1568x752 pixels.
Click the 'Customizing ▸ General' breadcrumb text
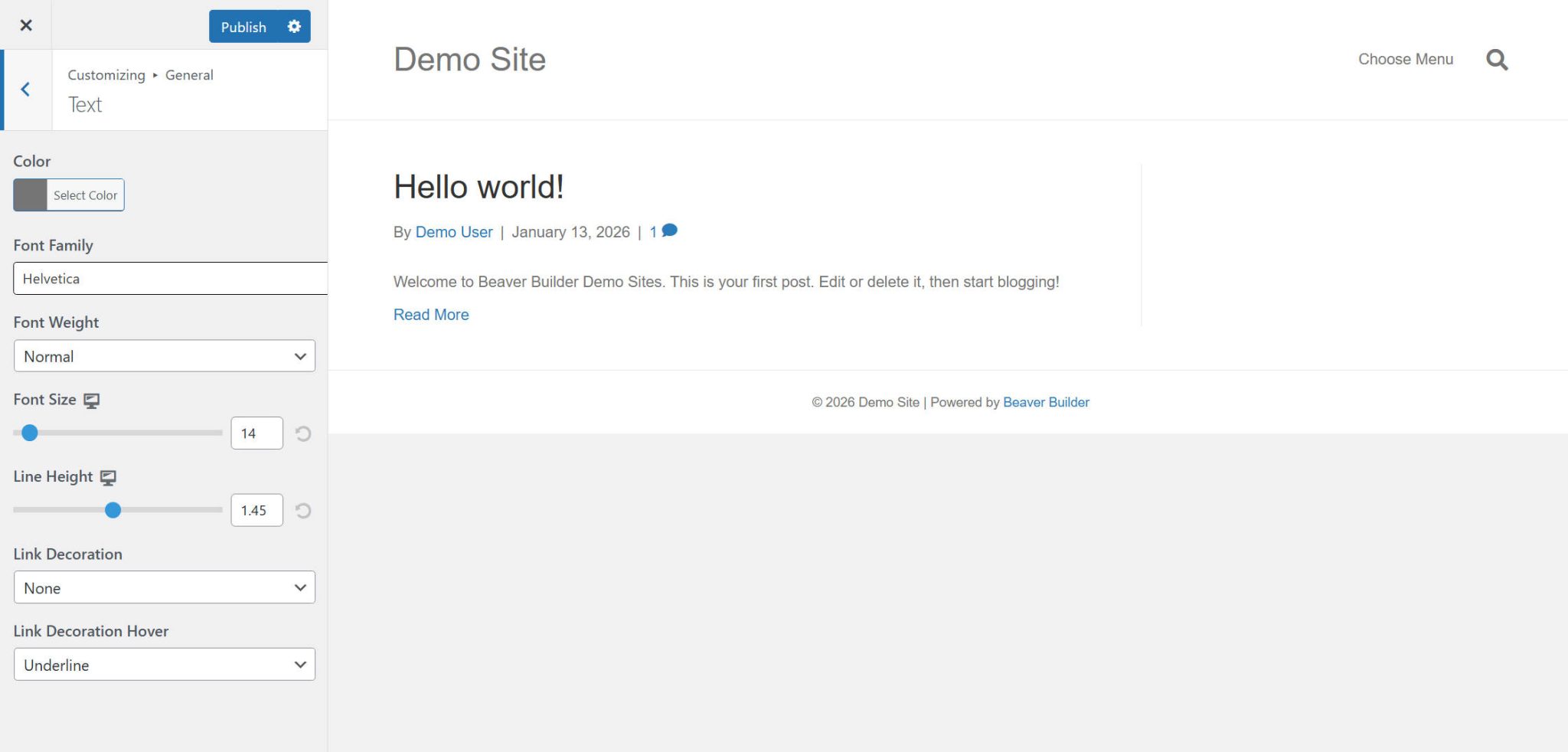click(140, 75)
